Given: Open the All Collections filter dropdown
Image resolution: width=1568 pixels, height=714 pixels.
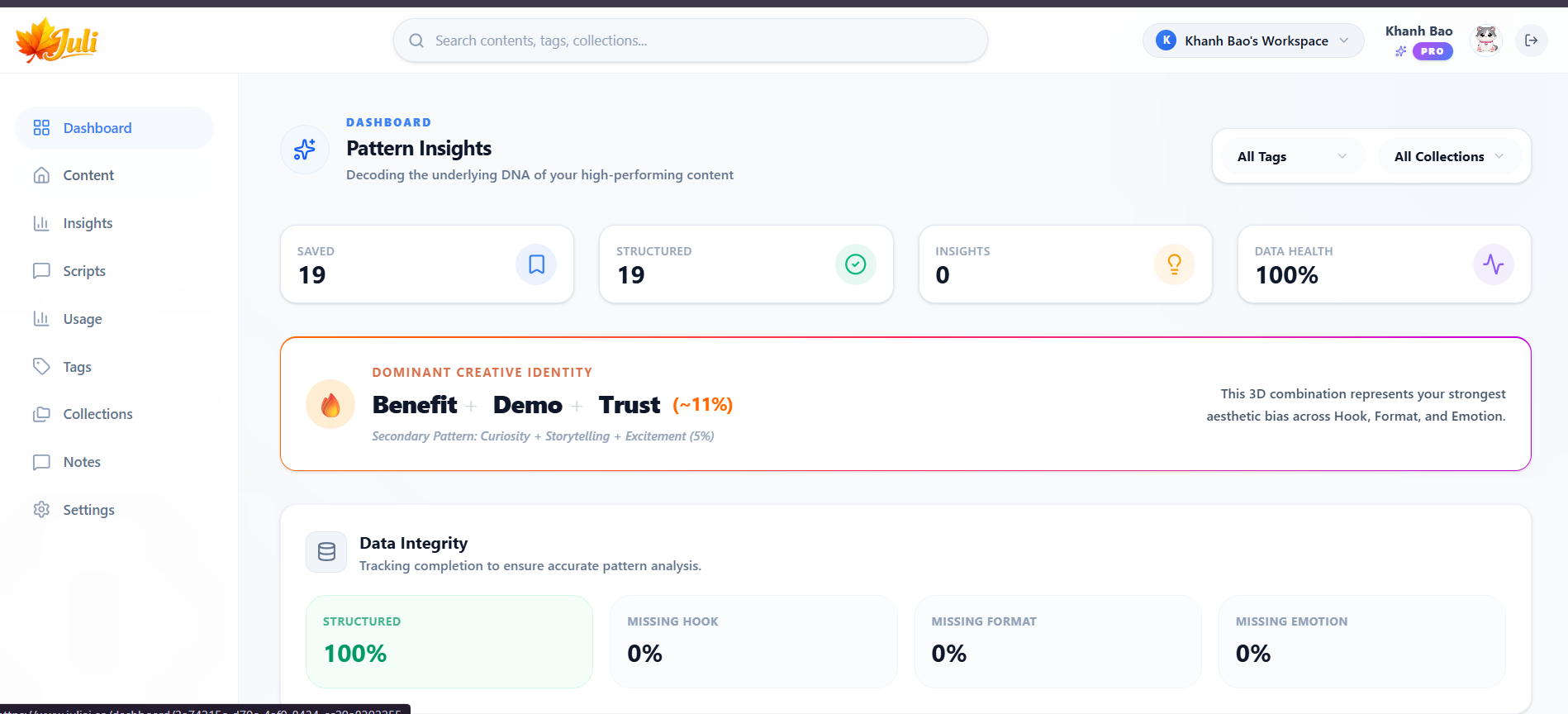Looking at the screenshot, I should [x=1448, y=156].
